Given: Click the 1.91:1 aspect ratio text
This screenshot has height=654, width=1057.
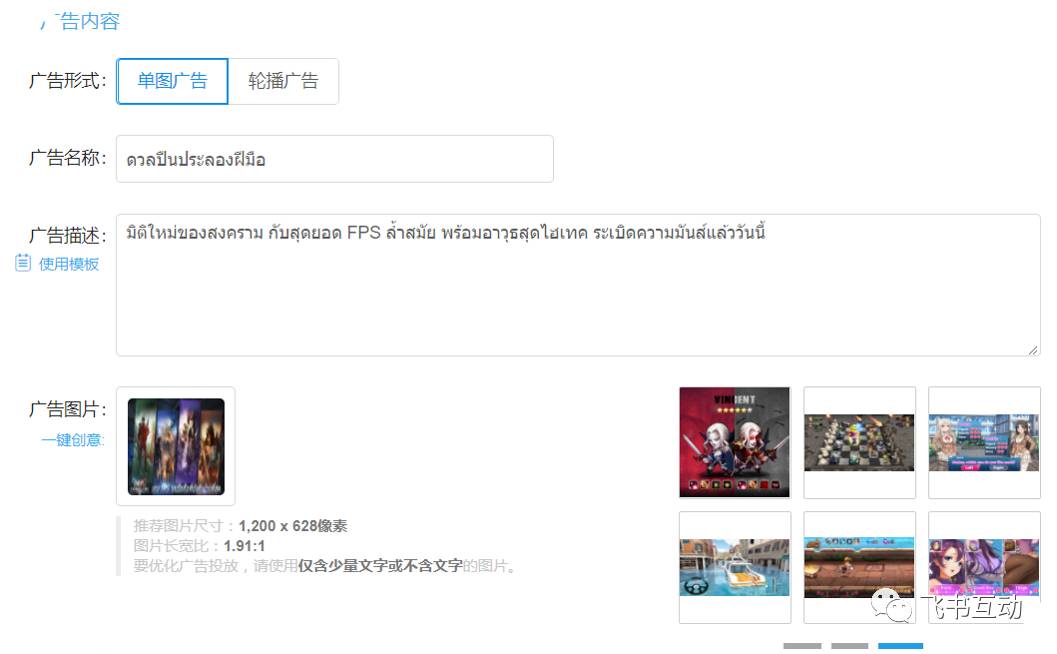Looking at the screenshot, I should (x=244, y=545).
